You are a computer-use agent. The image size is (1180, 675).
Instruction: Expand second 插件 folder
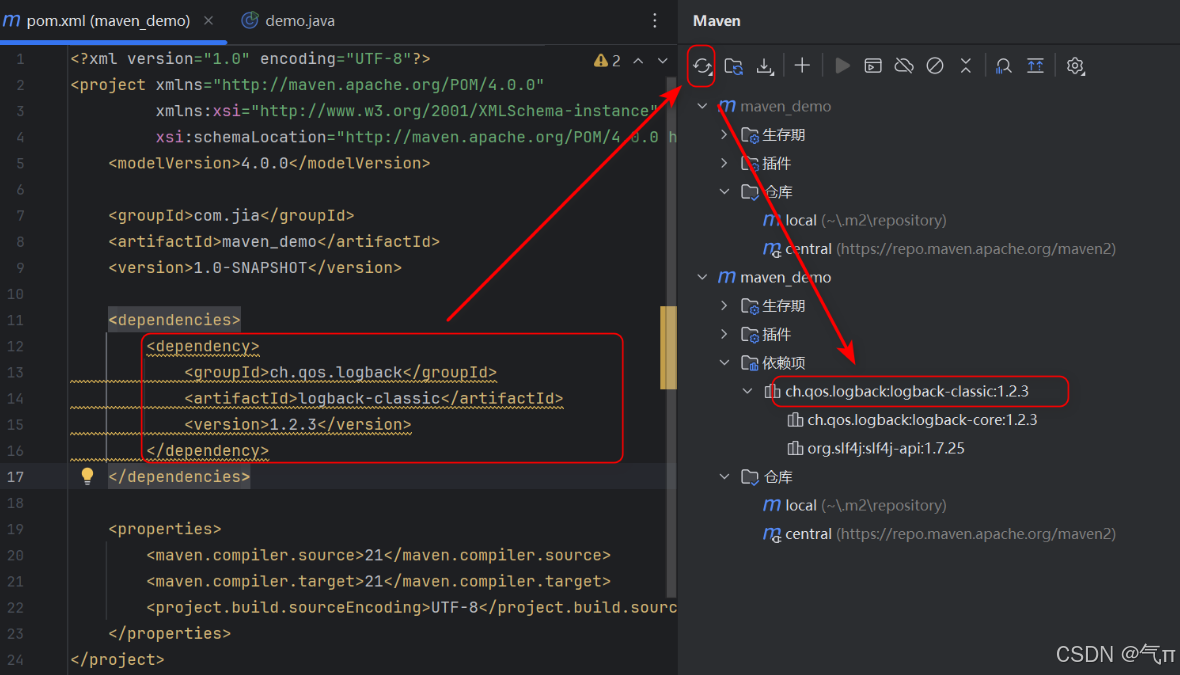pos(724,334)
